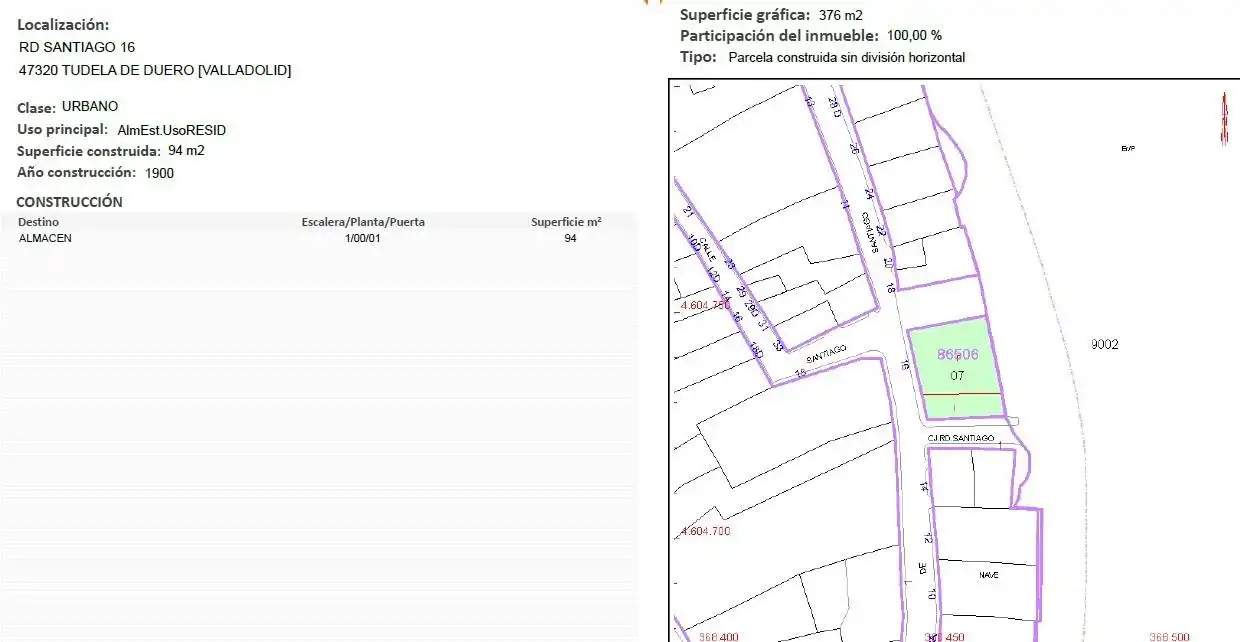This screenshot has height=642, width=1240.
Task: Click the '4.604.750' coordinate label
Action: tap(704, 306)
